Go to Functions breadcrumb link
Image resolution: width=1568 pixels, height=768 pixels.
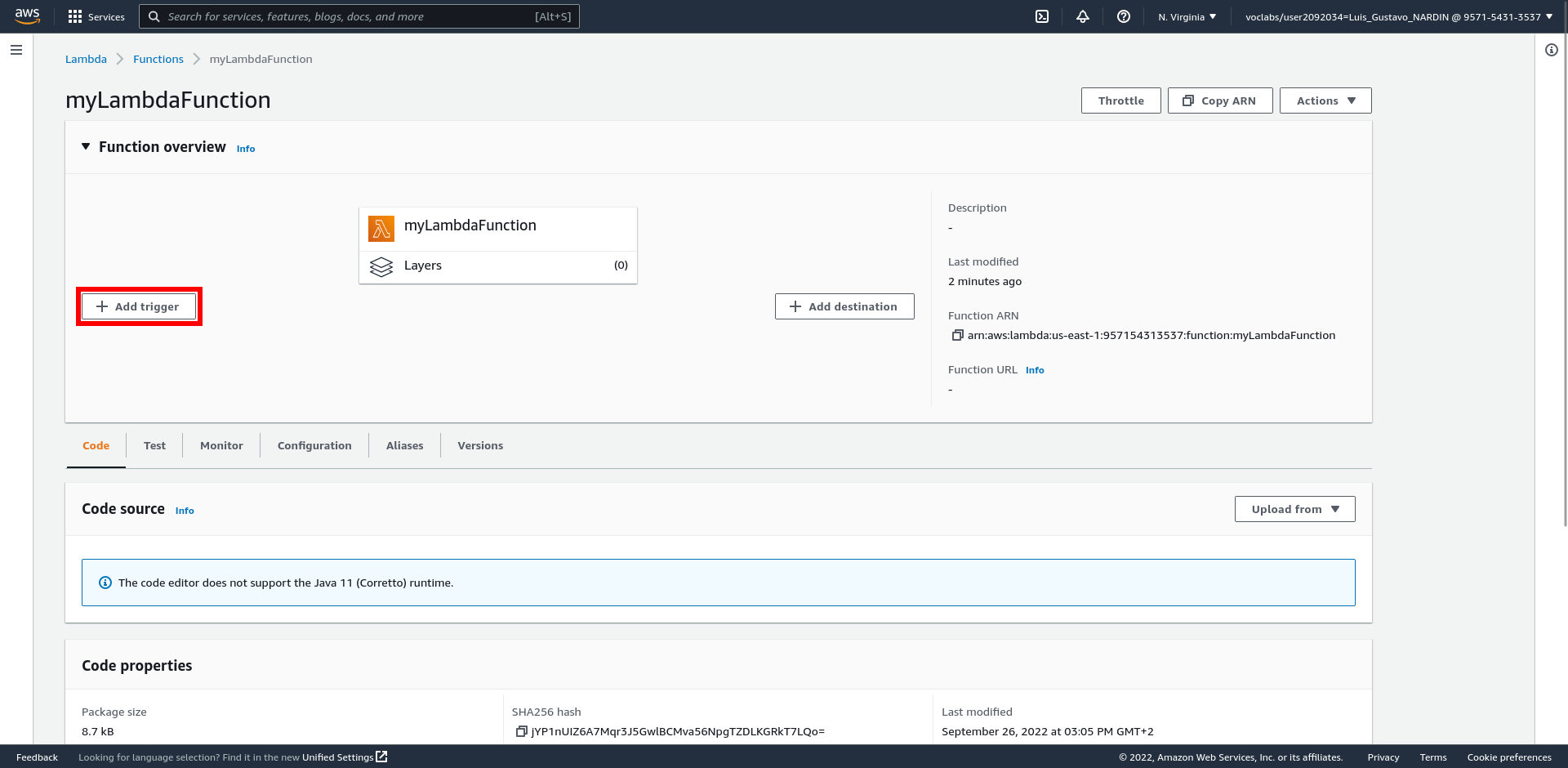158,59
